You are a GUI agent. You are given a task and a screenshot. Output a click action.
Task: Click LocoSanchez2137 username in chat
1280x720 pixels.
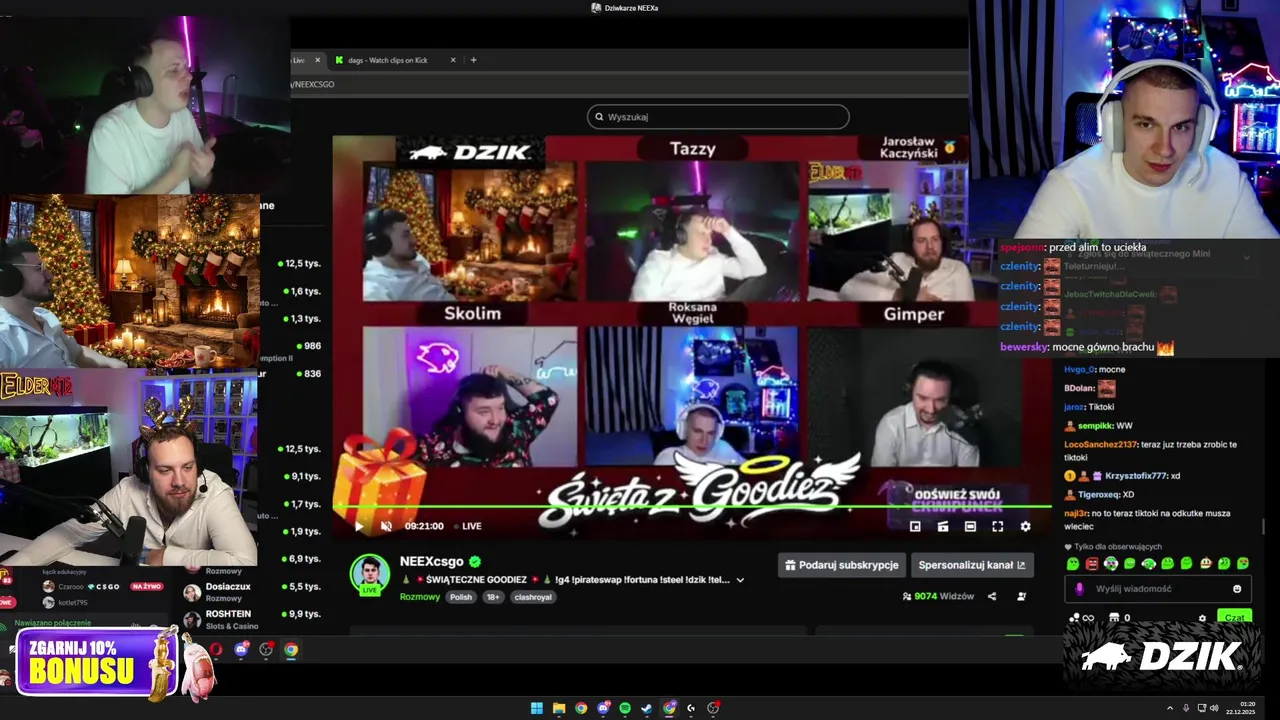1100,444
